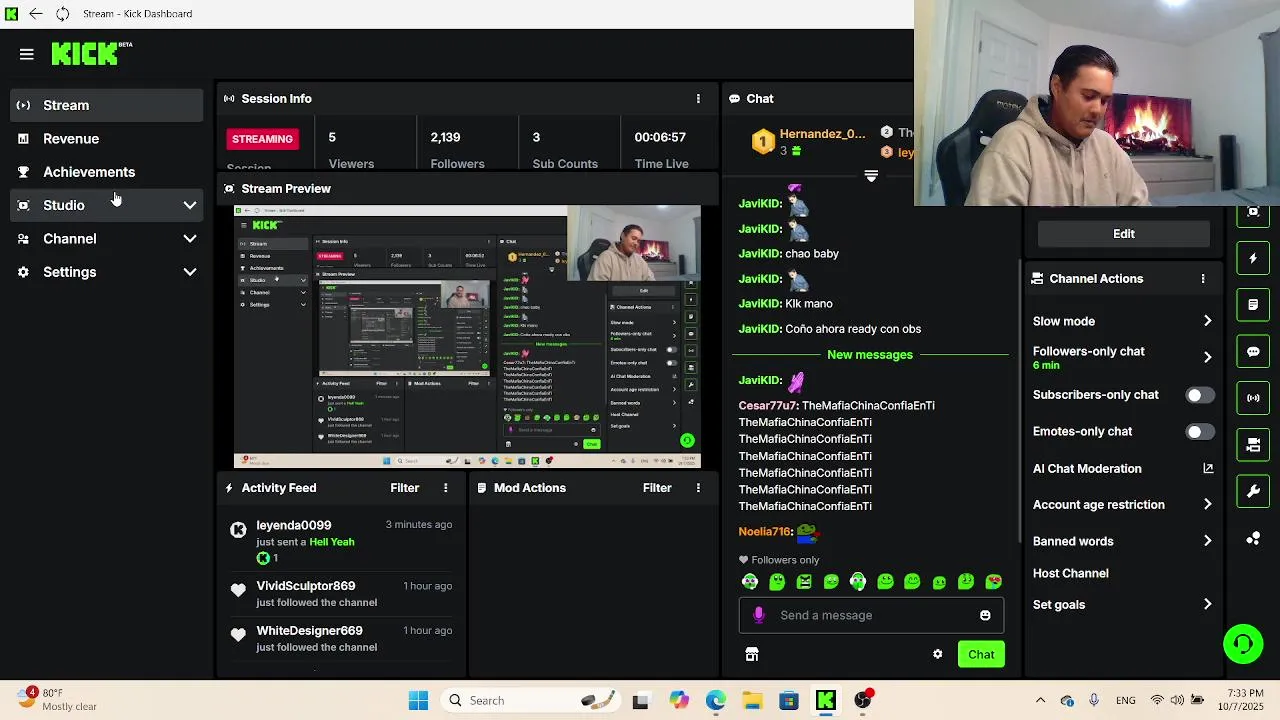This screenshot has height=720, width=1280.
Task: Open Banned words arrow
Action: coord(1207,541)
